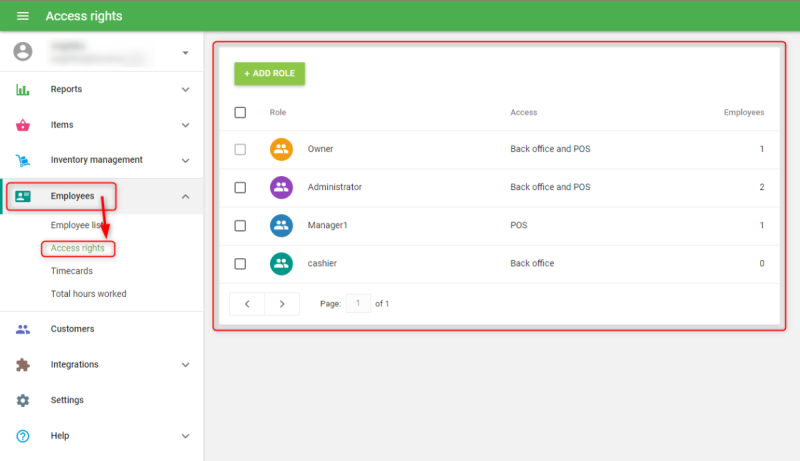
Task: Expand the Reports menu chevron
Action: point(185,89)
